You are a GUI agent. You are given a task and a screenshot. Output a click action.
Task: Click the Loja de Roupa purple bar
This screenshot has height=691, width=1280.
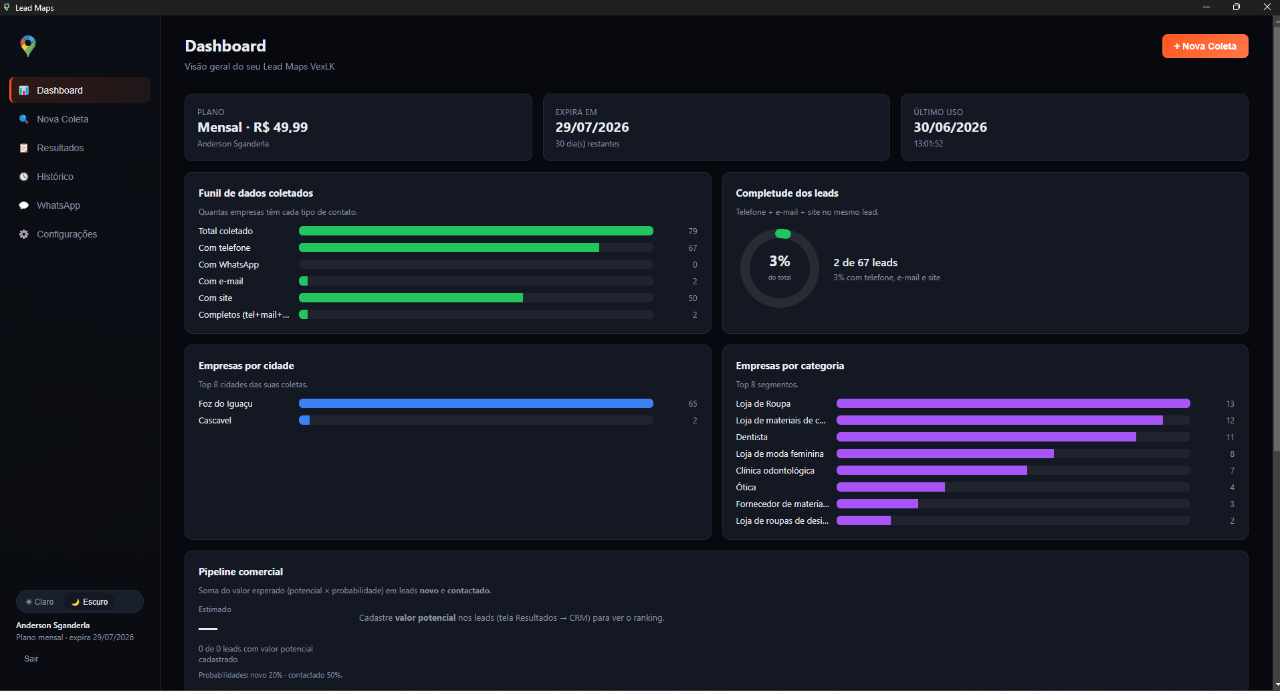(1013, 404)
